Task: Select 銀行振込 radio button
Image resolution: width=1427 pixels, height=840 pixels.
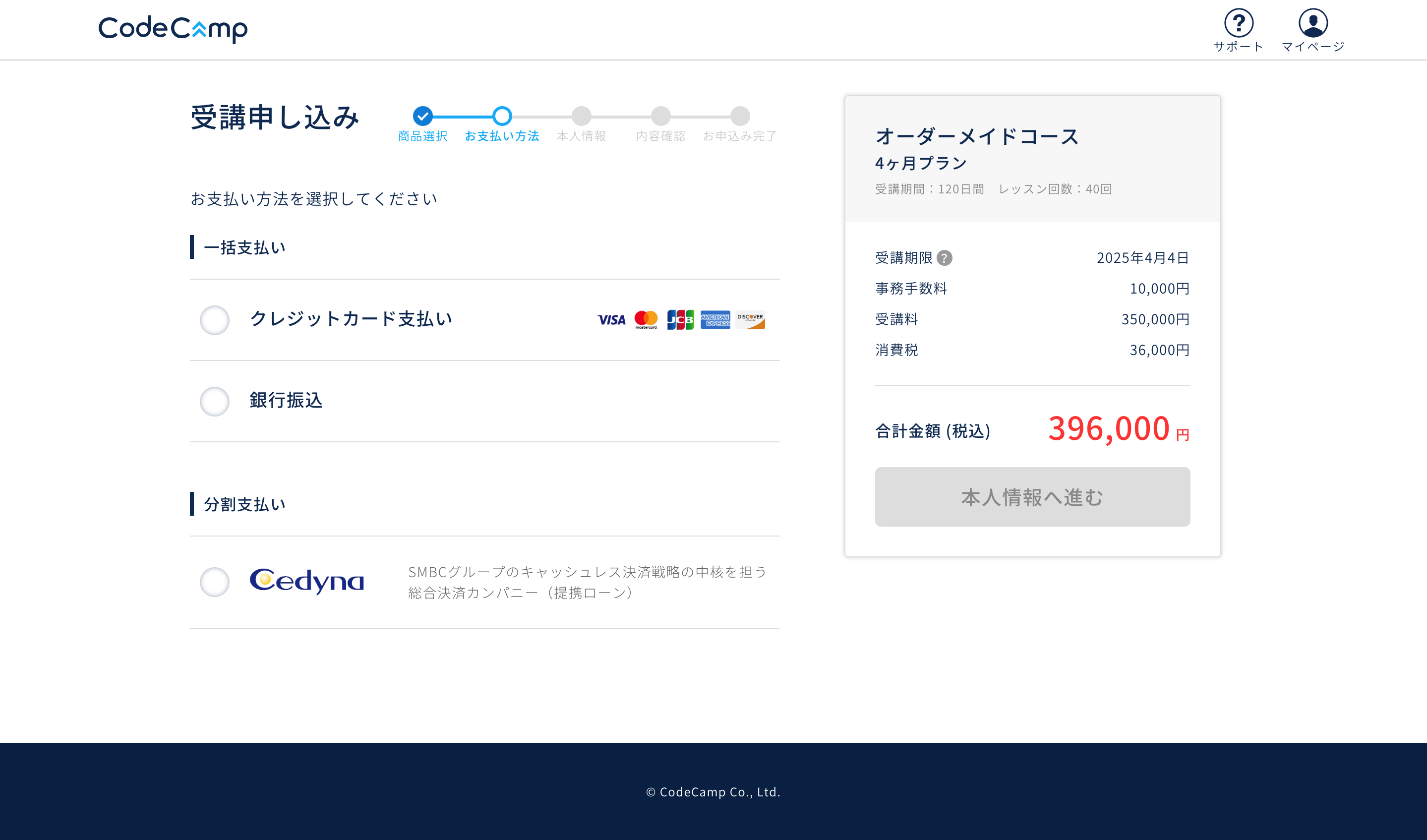Action: 215,402
